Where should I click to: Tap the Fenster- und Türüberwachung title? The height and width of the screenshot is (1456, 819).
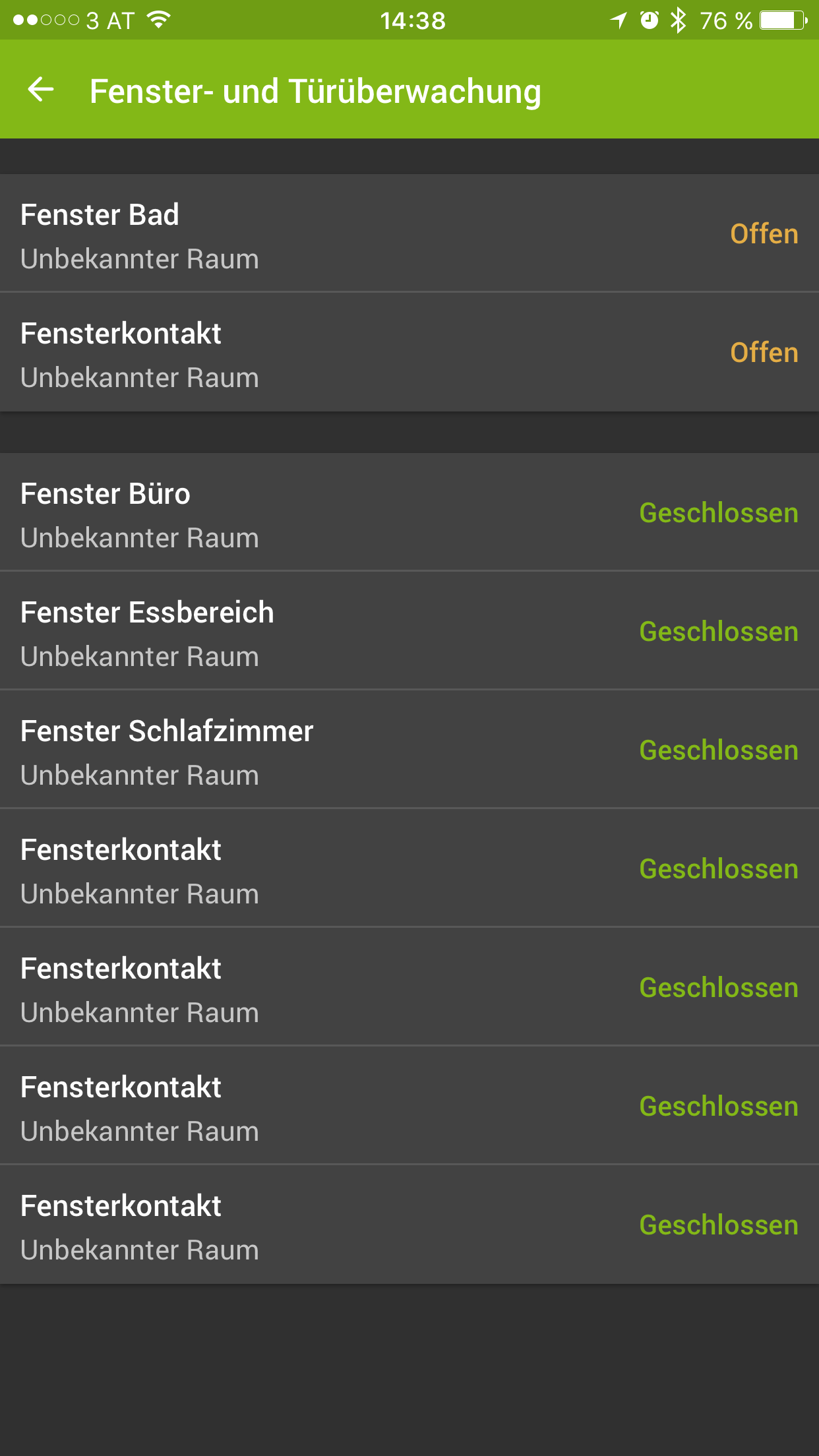(315, 91)
